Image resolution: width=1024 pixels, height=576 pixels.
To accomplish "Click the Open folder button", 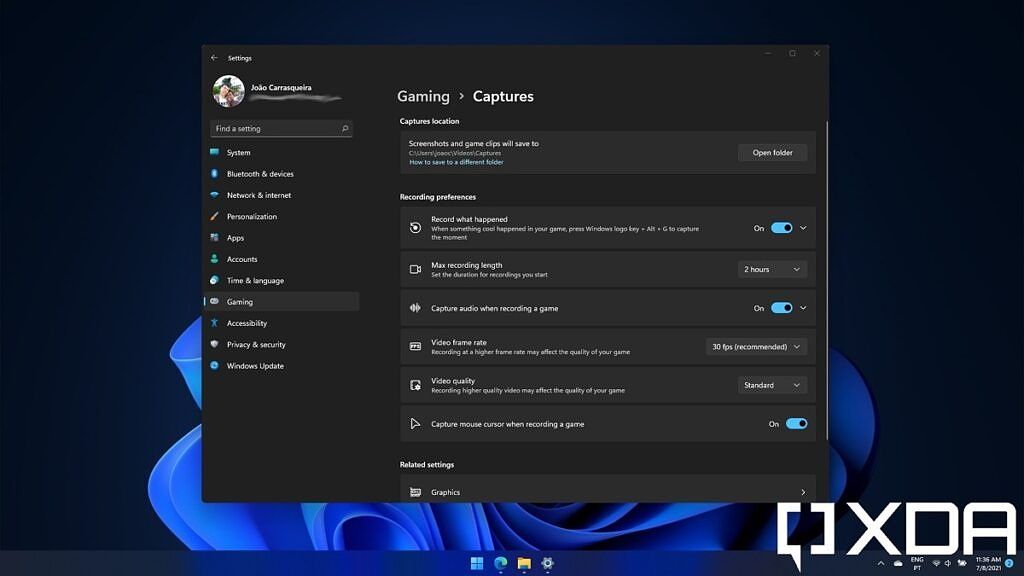I will pyautogui.click(x=772, y=152).
